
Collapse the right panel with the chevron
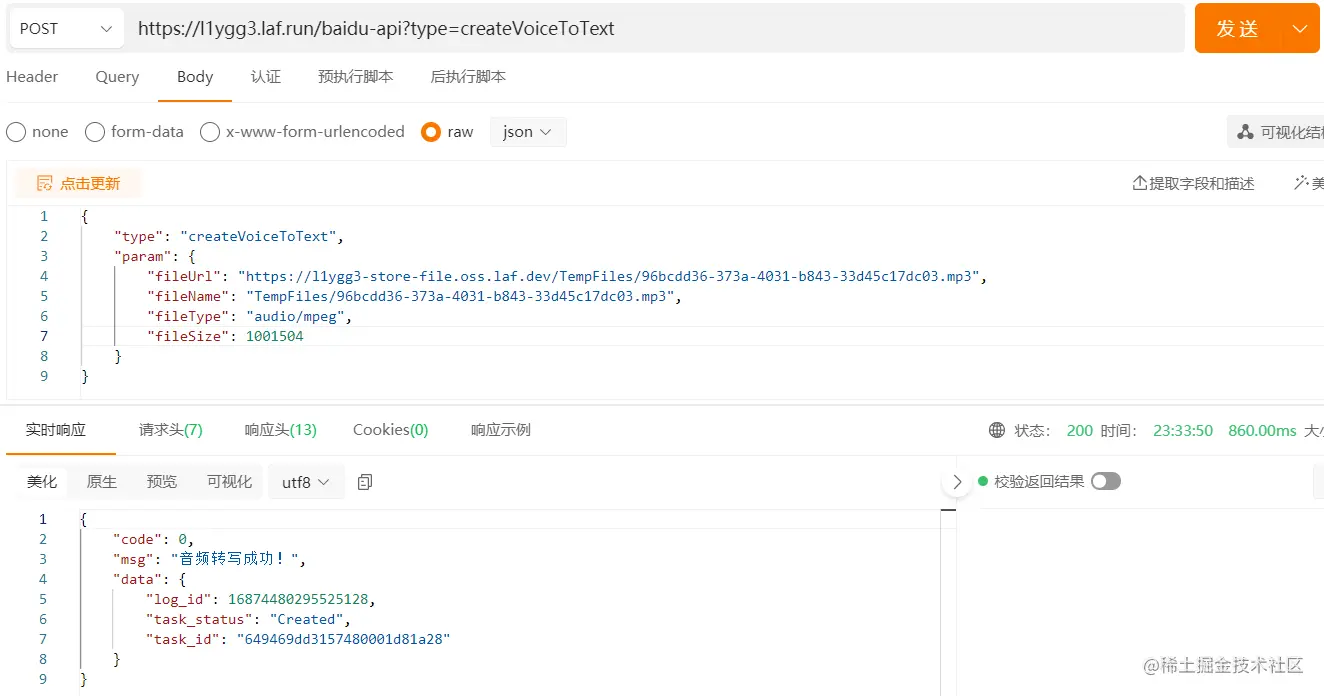point(957,482)
